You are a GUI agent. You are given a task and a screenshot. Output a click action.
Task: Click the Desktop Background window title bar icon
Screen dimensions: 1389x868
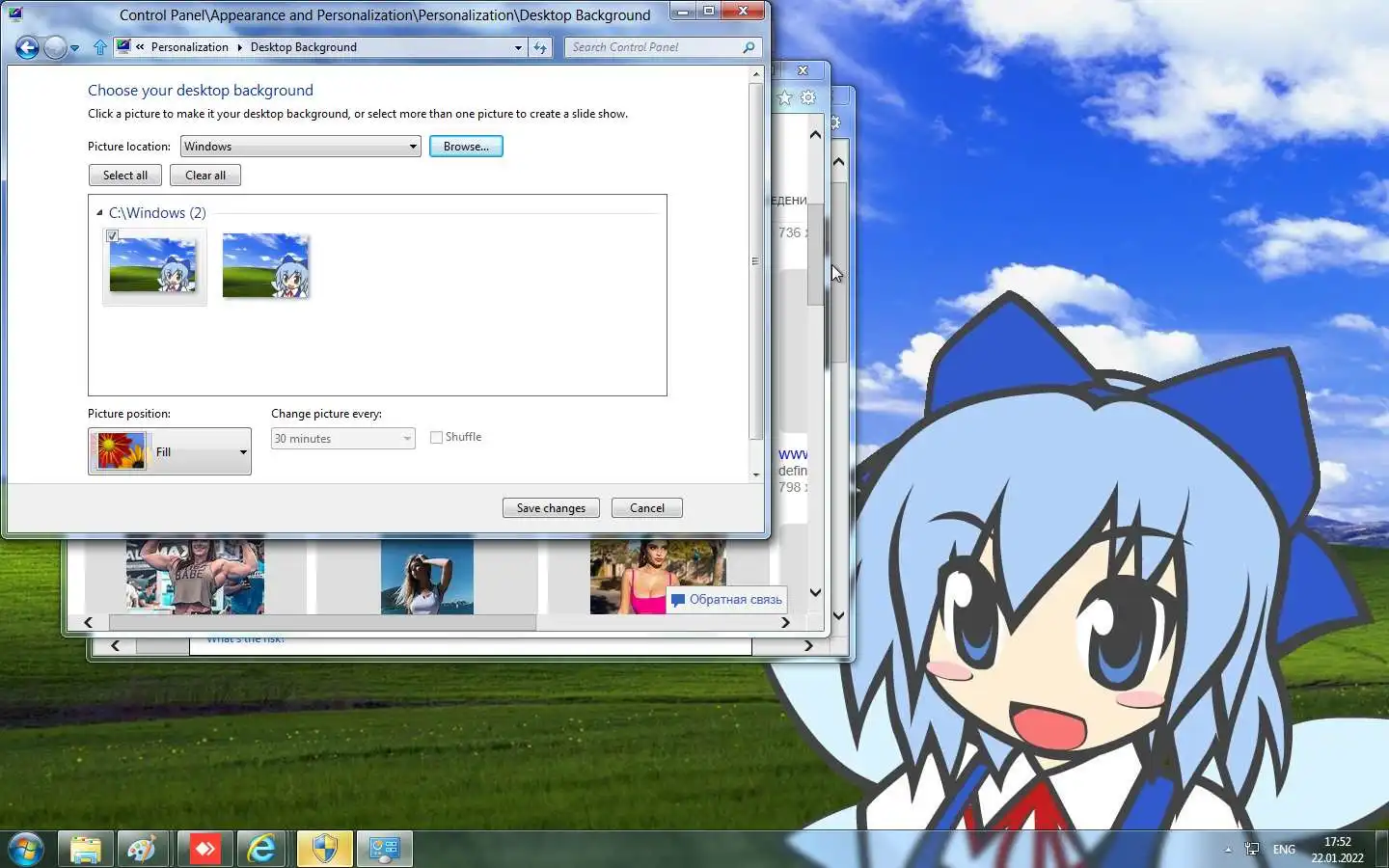tap(14, 14)
